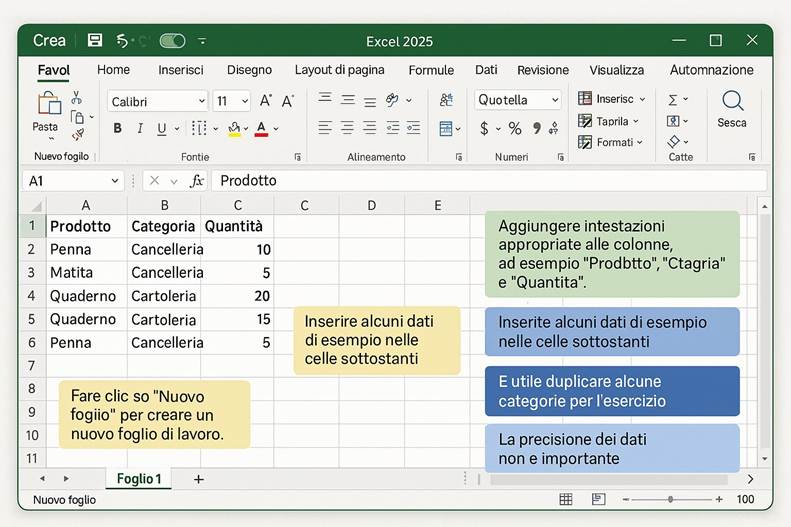Expand the Name Box dropdown for A1

[114, 181]
